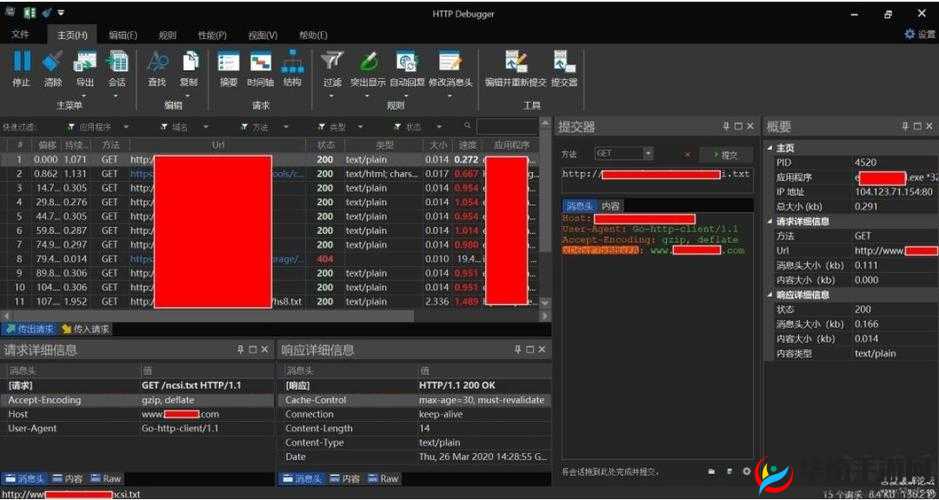This screenshot has width=939, height=500.
Task: Sort by the 状态 column header
Action: [x=325, y=145]
